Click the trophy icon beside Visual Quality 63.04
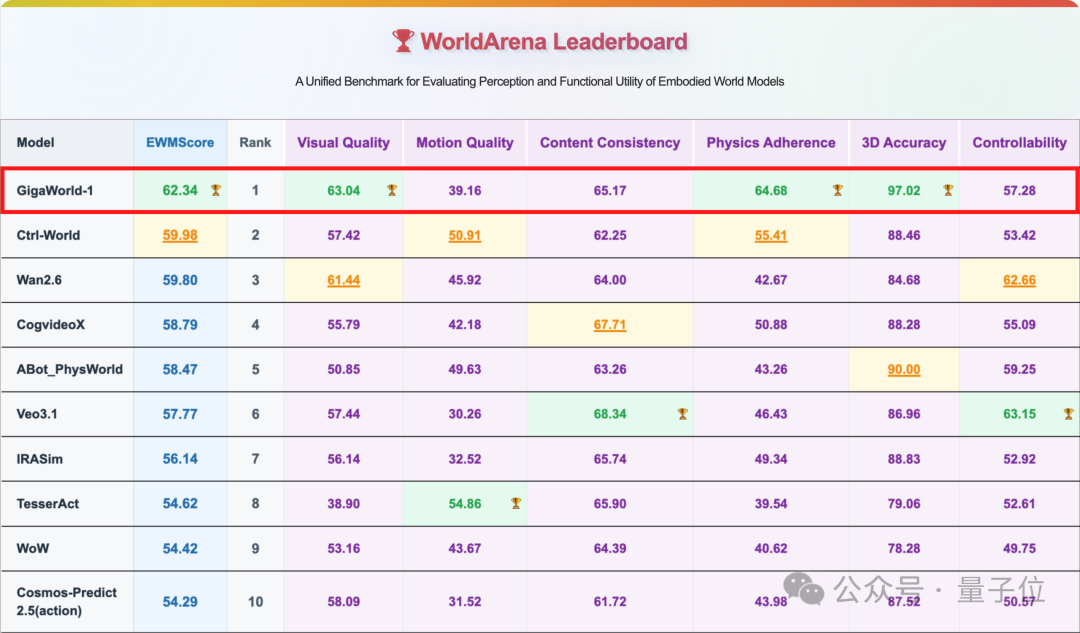 tap(392, 190)
